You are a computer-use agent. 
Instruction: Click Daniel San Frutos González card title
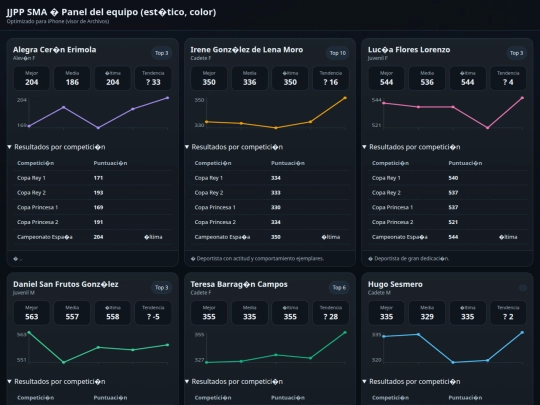pyautogui.click(x=65, y=284)
